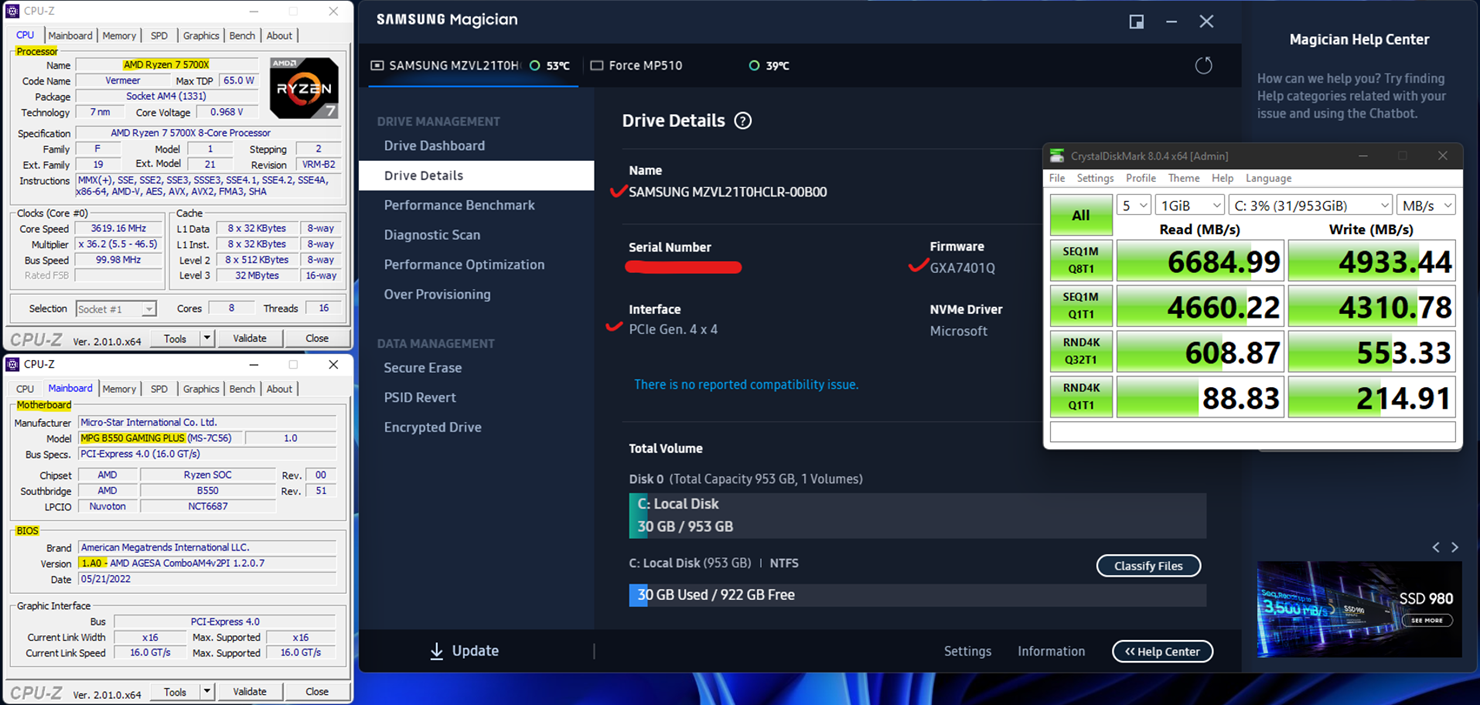
Task: Open Tools dropdown arrow in top CPU-Z window
Action: coord(207,339)
